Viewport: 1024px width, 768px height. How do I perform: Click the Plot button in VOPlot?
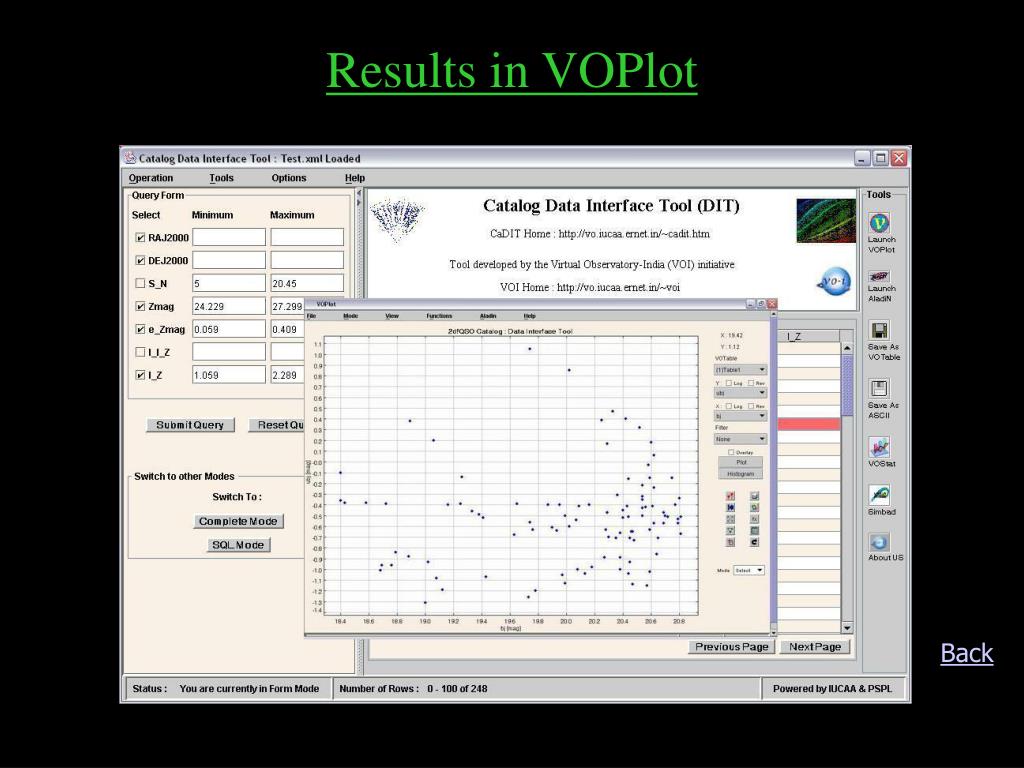click(x=741, y=462)
